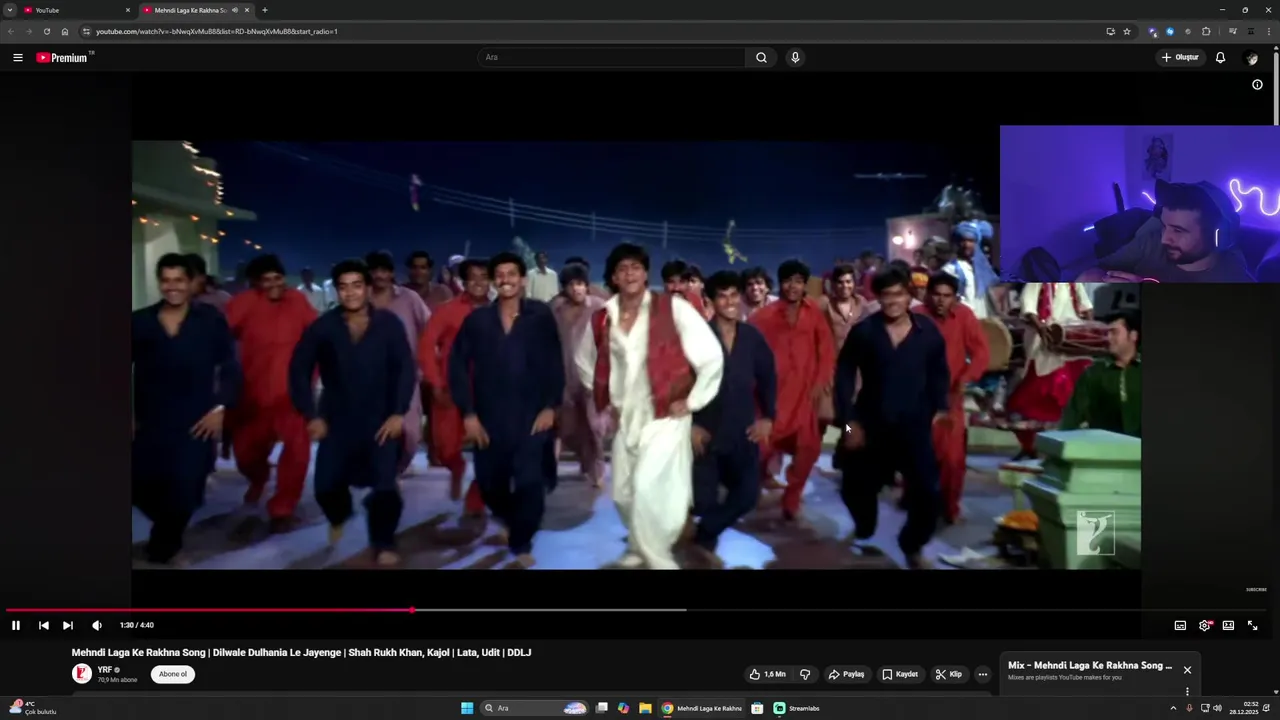The width and height of the screenshot is (1280, 720).
Task: Open the taskbar volume icon
Action: pyautogui.click(x=1217, y=708)
